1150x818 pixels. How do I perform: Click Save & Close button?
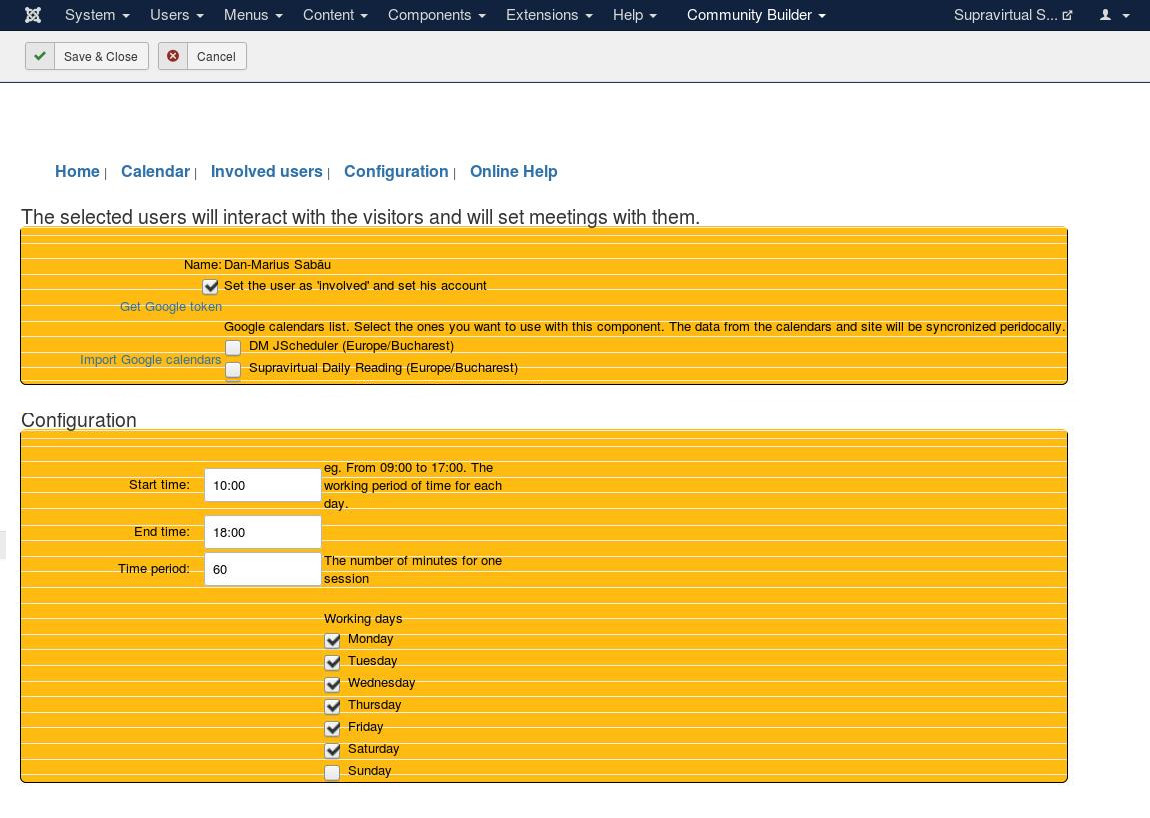coord(87,56)
